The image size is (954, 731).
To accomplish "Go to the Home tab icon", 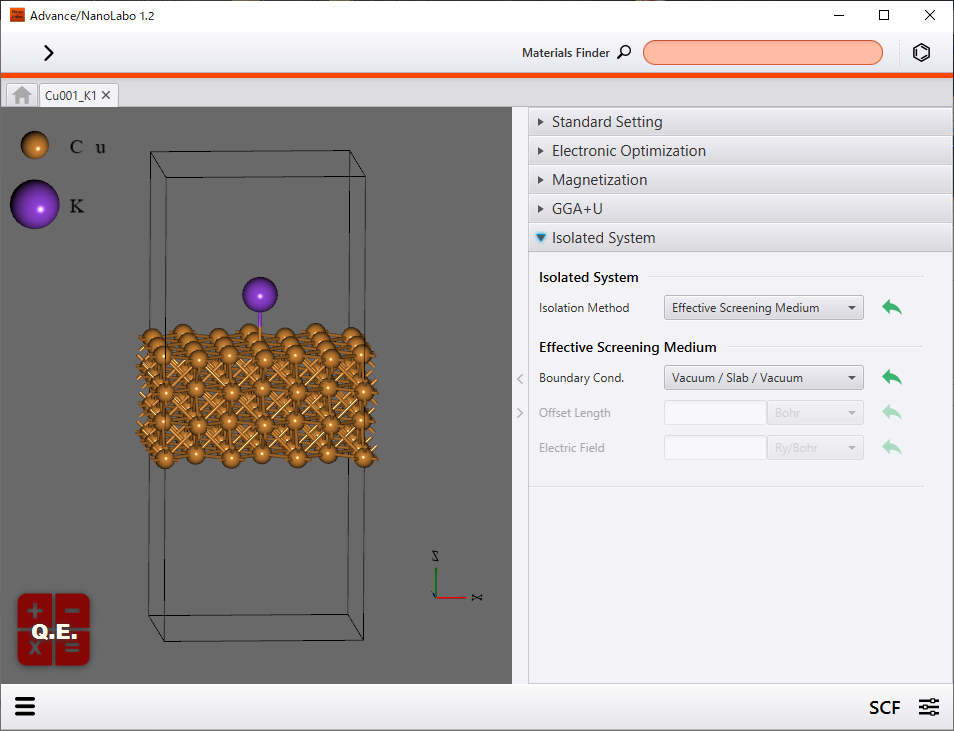I will [22, 95].
